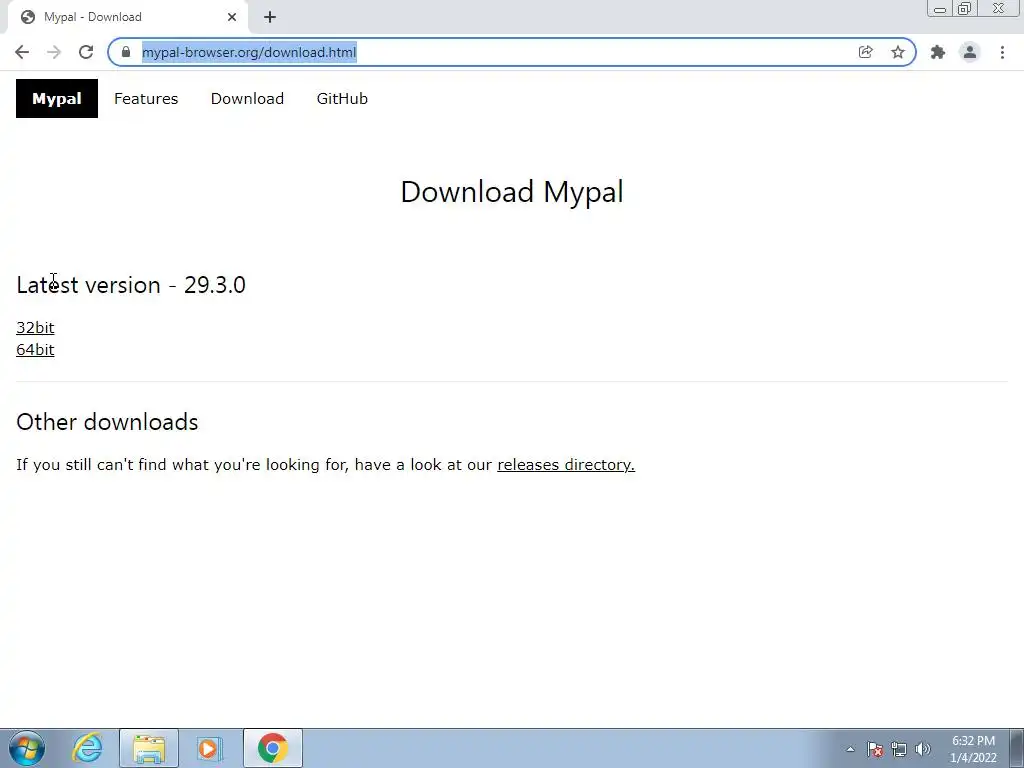
Task: Click the Other downloads heading
Action: tap(107, 422)
